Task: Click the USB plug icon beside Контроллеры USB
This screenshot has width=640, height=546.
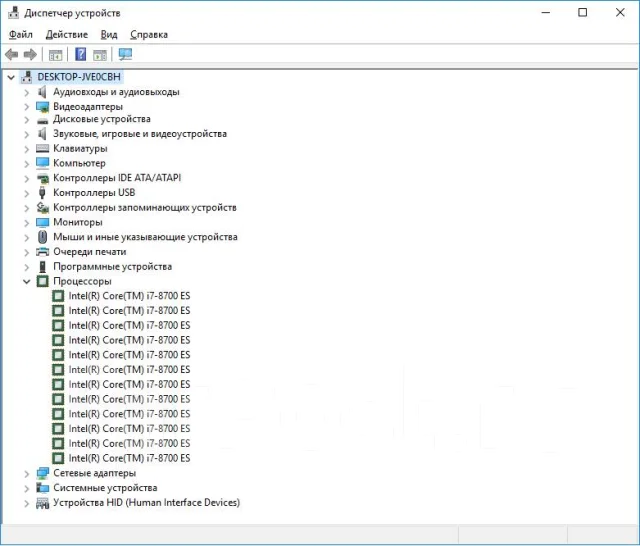Action: [42, 193]
